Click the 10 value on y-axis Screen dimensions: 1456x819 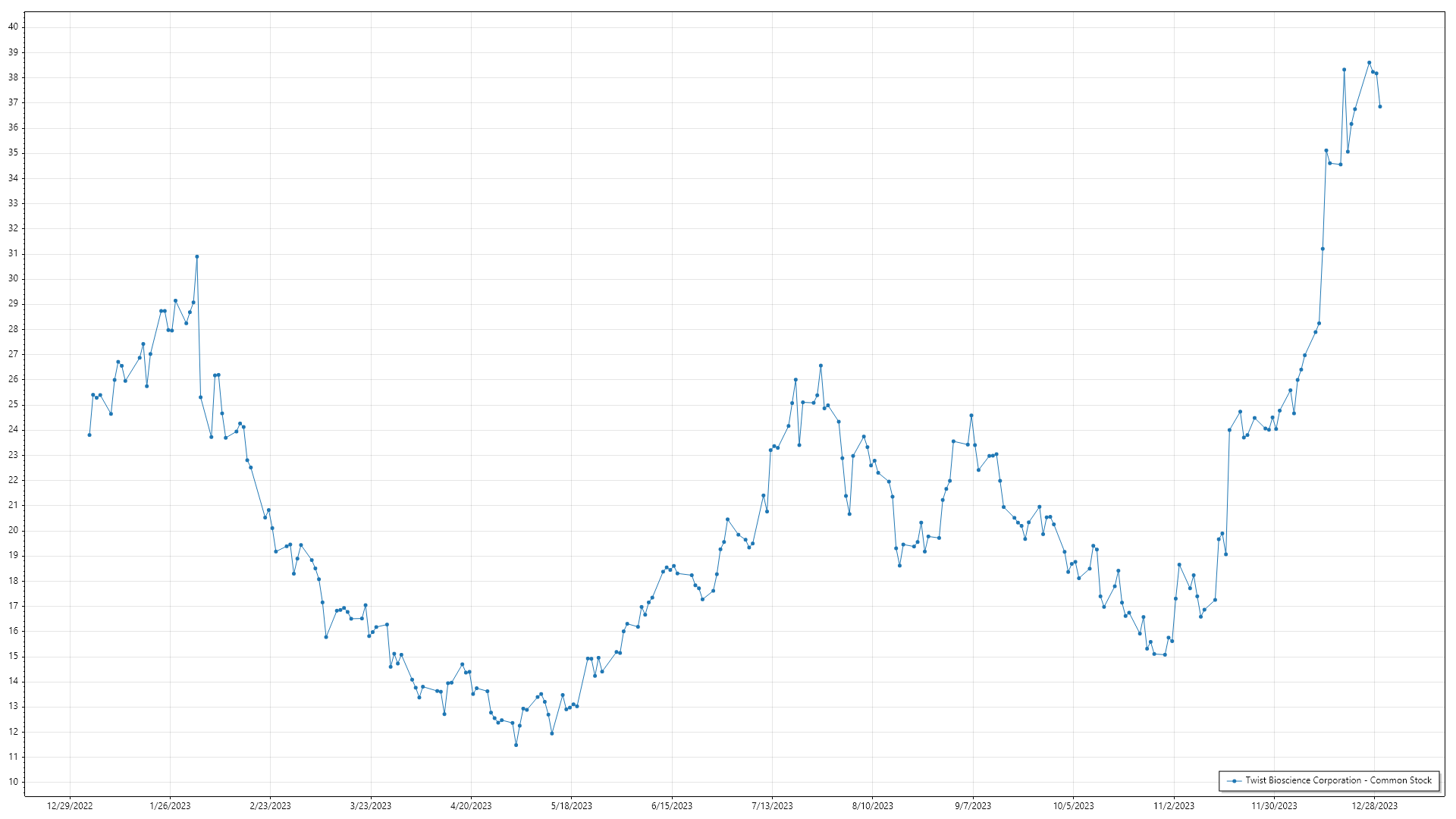pos(14,782)
